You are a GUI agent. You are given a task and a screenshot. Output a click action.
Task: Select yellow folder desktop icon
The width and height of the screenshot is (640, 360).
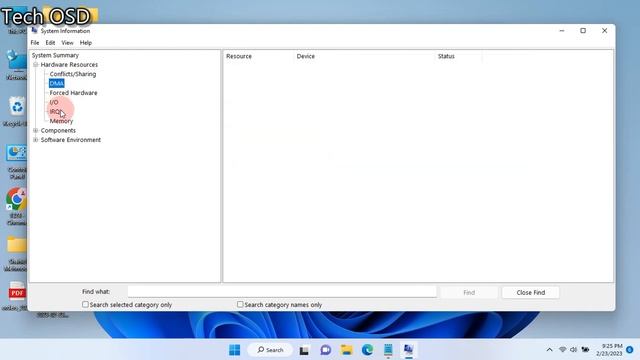click(x=16, y=253)
